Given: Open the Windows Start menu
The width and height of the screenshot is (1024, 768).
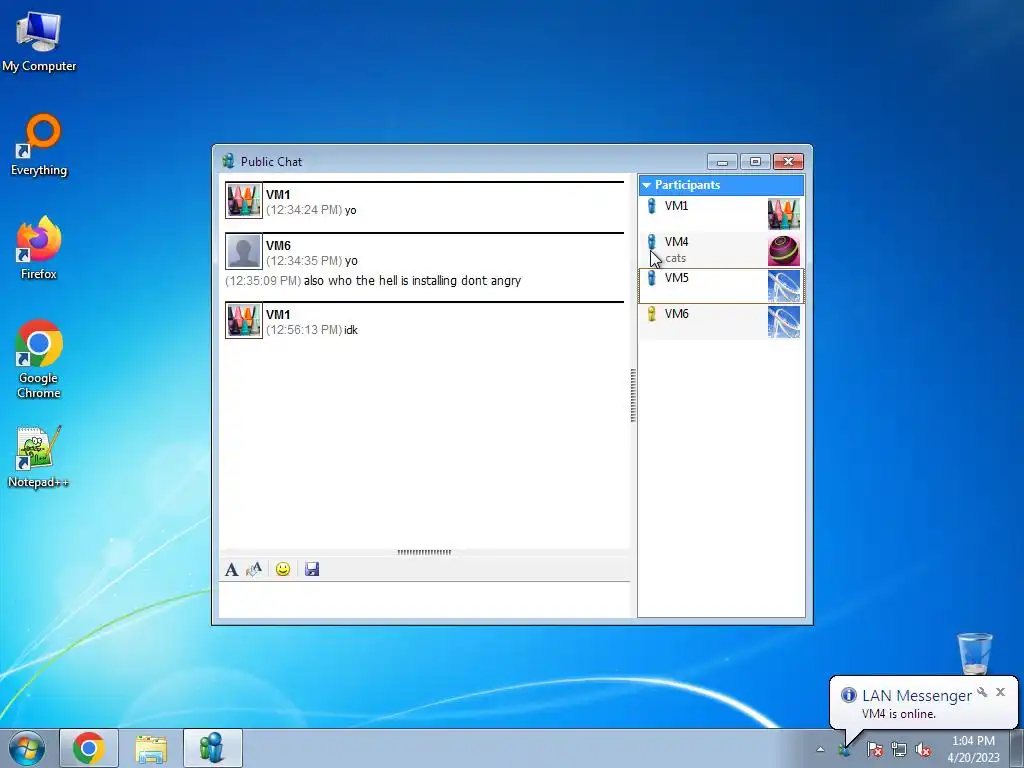Looking at the screenshot, I should (27, 748).
